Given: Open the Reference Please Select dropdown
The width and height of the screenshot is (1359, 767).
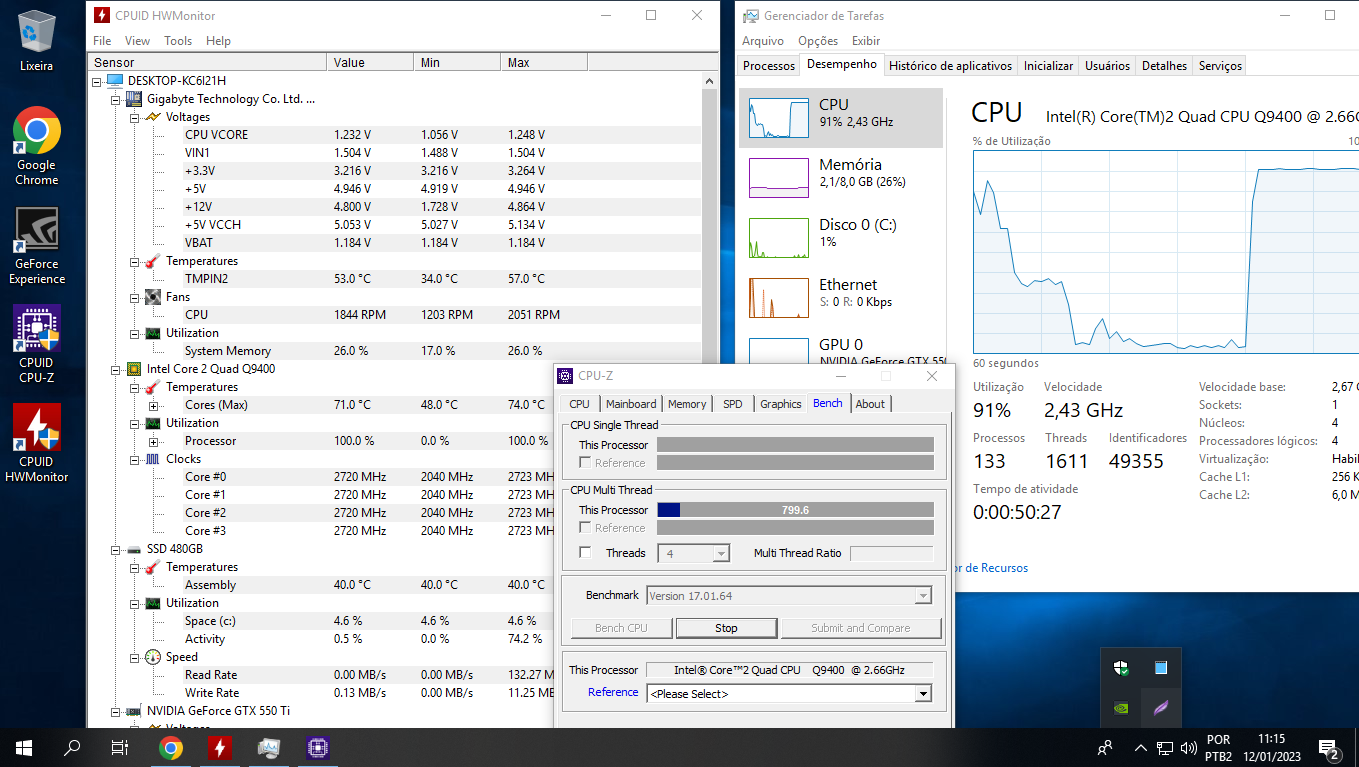Looking at the screenshot, I should (x=789, y=693).
